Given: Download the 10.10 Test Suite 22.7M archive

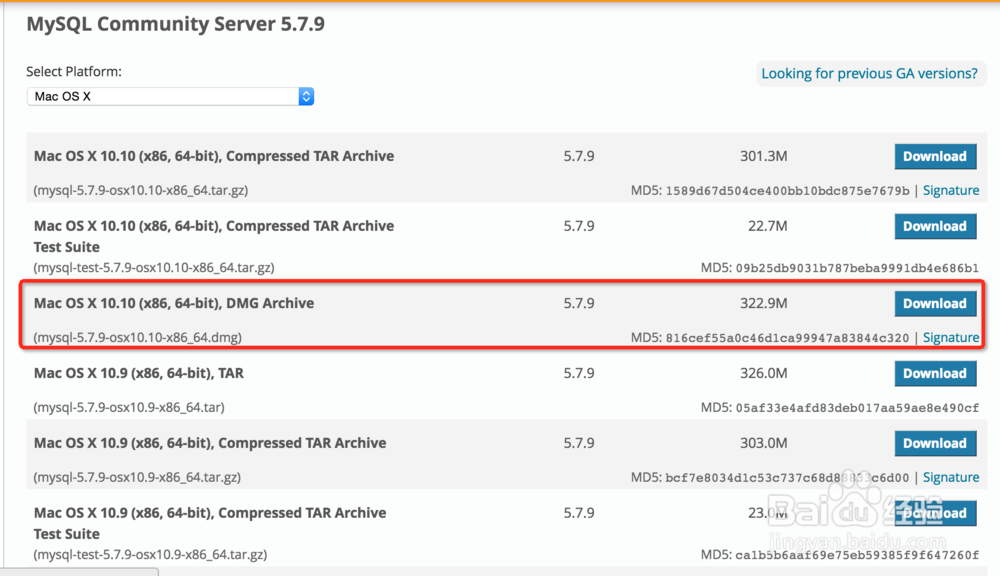Looking at the screenshot, I should coord(935,226).
